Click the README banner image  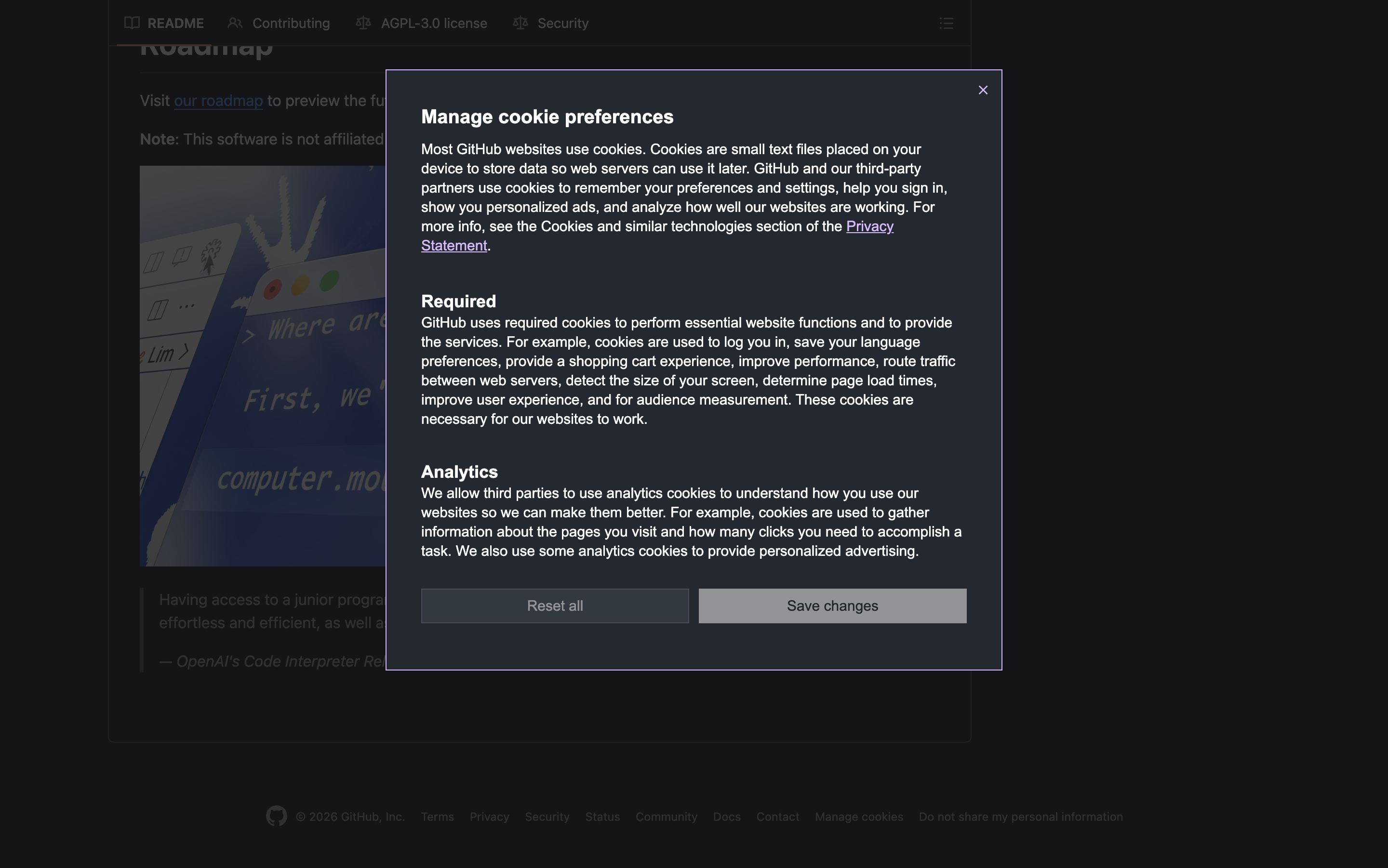coord(262,366)
